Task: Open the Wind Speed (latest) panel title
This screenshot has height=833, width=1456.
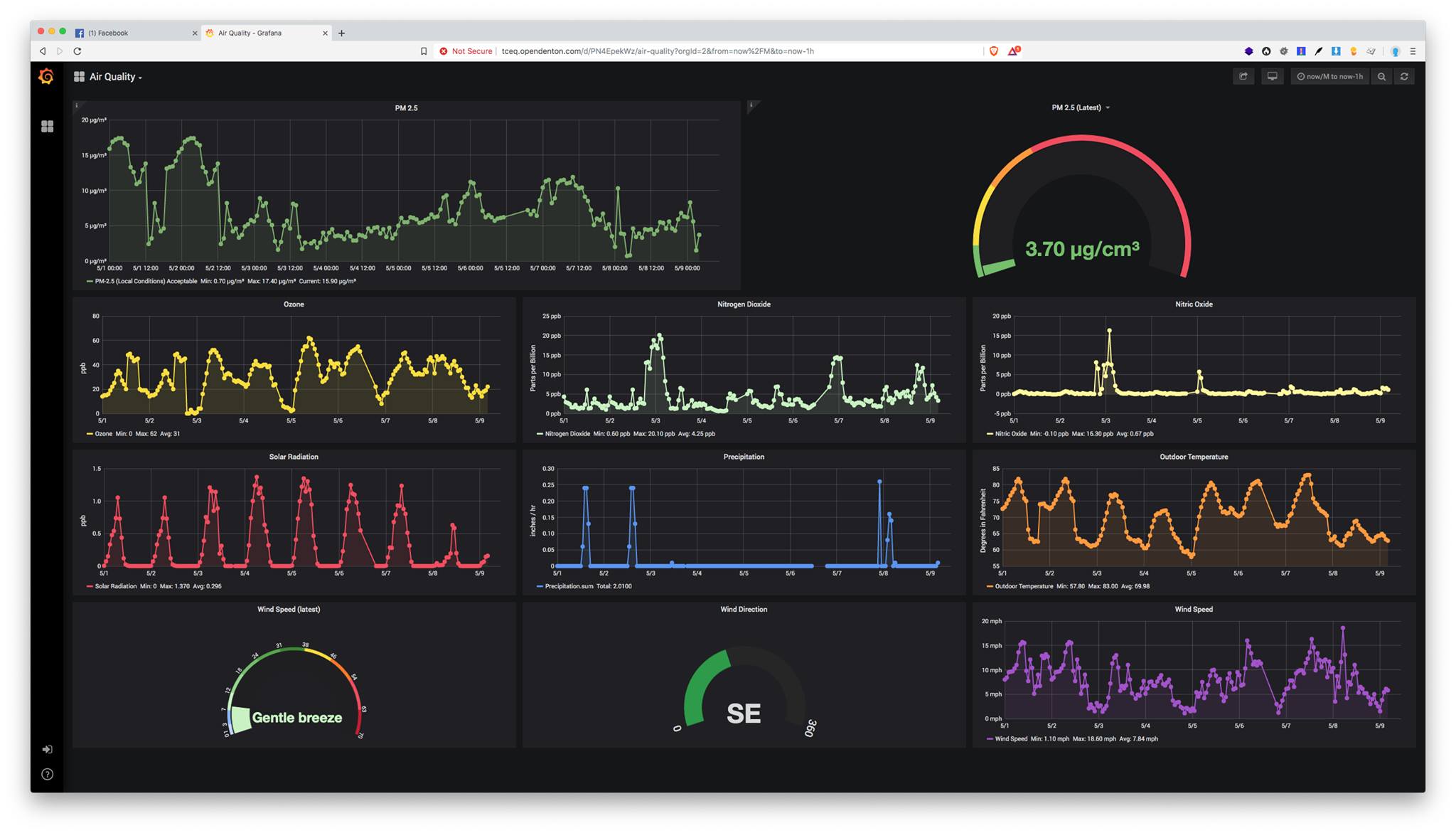Action: (289, 609)
